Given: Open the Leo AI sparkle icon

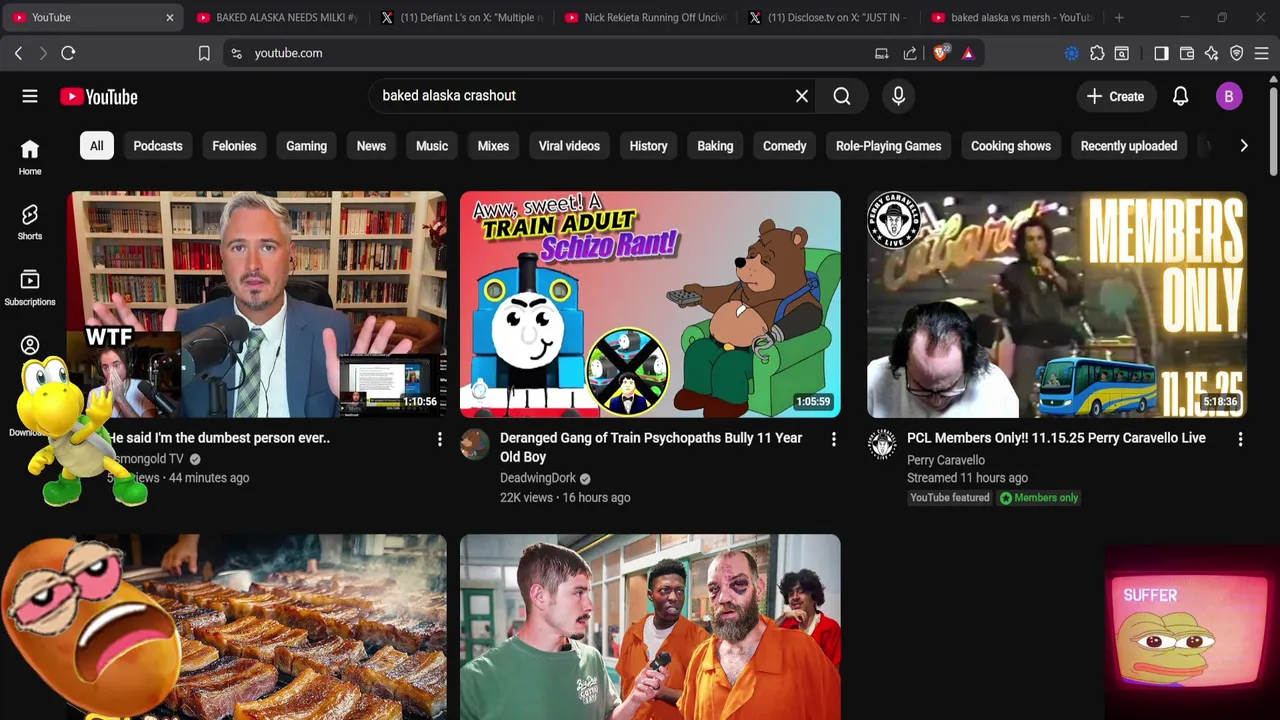Looking at the screenshot, I should [1212, 53].
